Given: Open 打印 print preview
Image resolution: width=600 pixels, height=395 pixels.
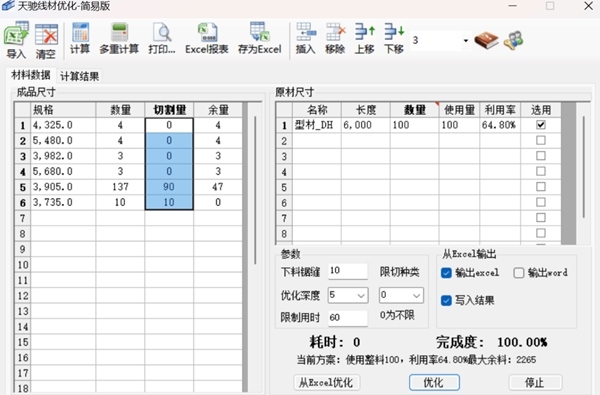Looking at the screenshot, I should coord(162,38).
